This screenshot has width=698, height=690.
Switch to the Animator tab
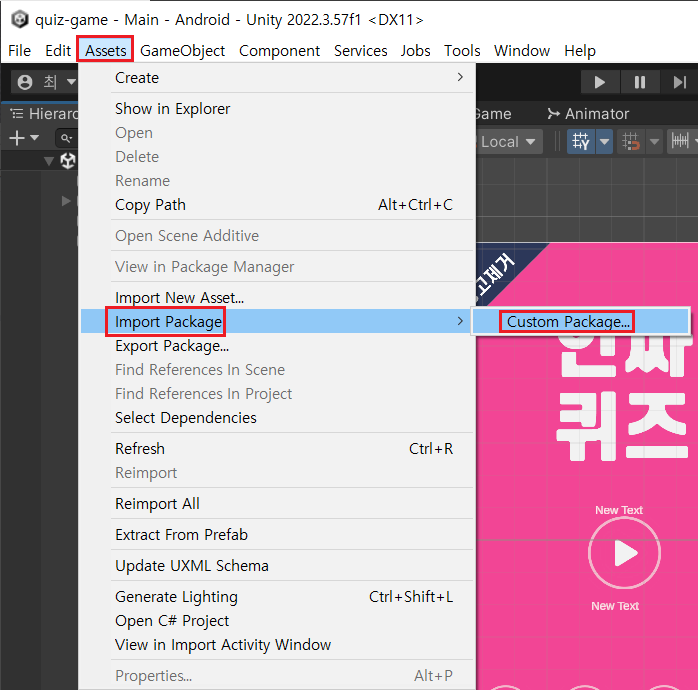pos(588,114)
